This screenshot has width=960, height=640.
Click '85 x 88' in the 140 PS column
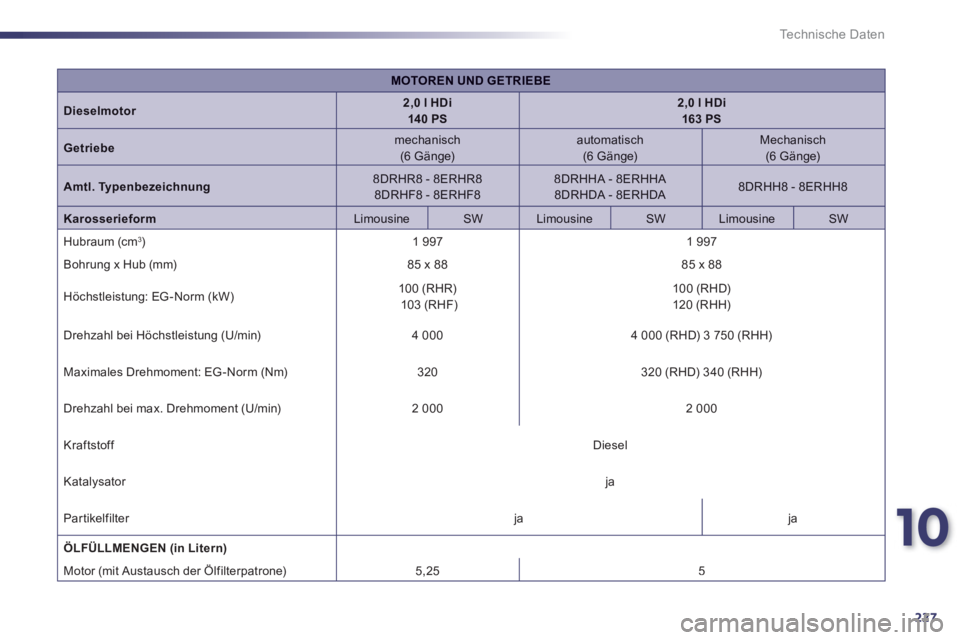point(427,265)
